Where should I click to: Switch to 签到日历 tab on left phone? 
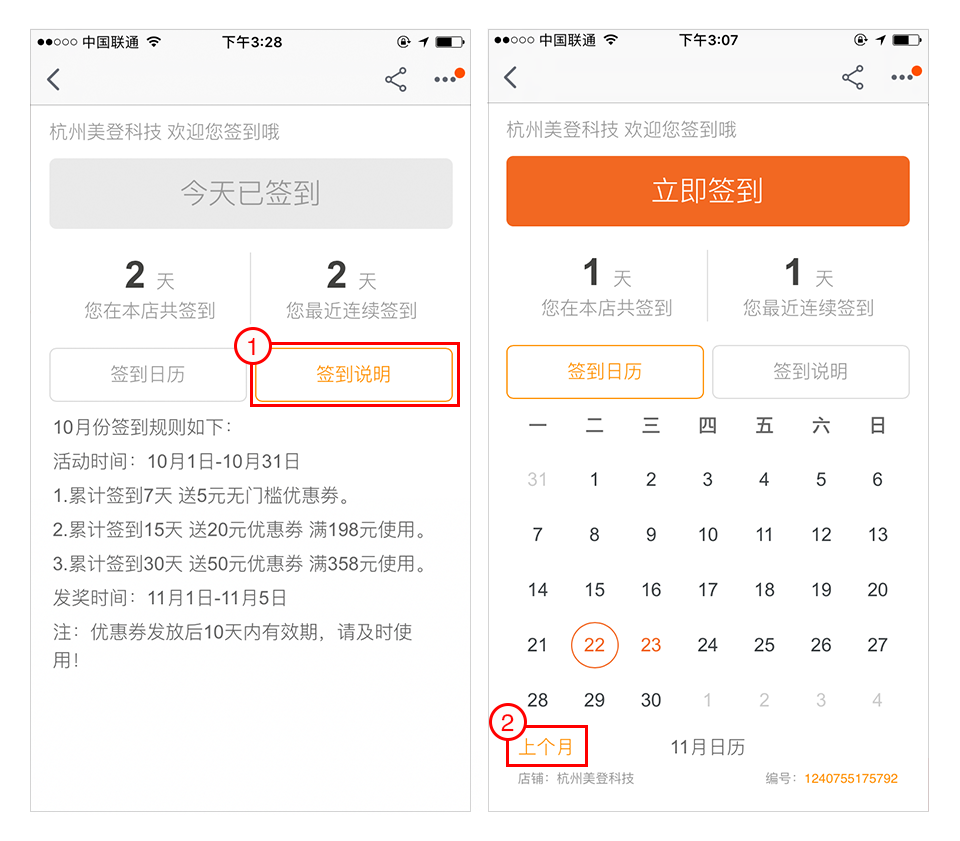(148, 374)
